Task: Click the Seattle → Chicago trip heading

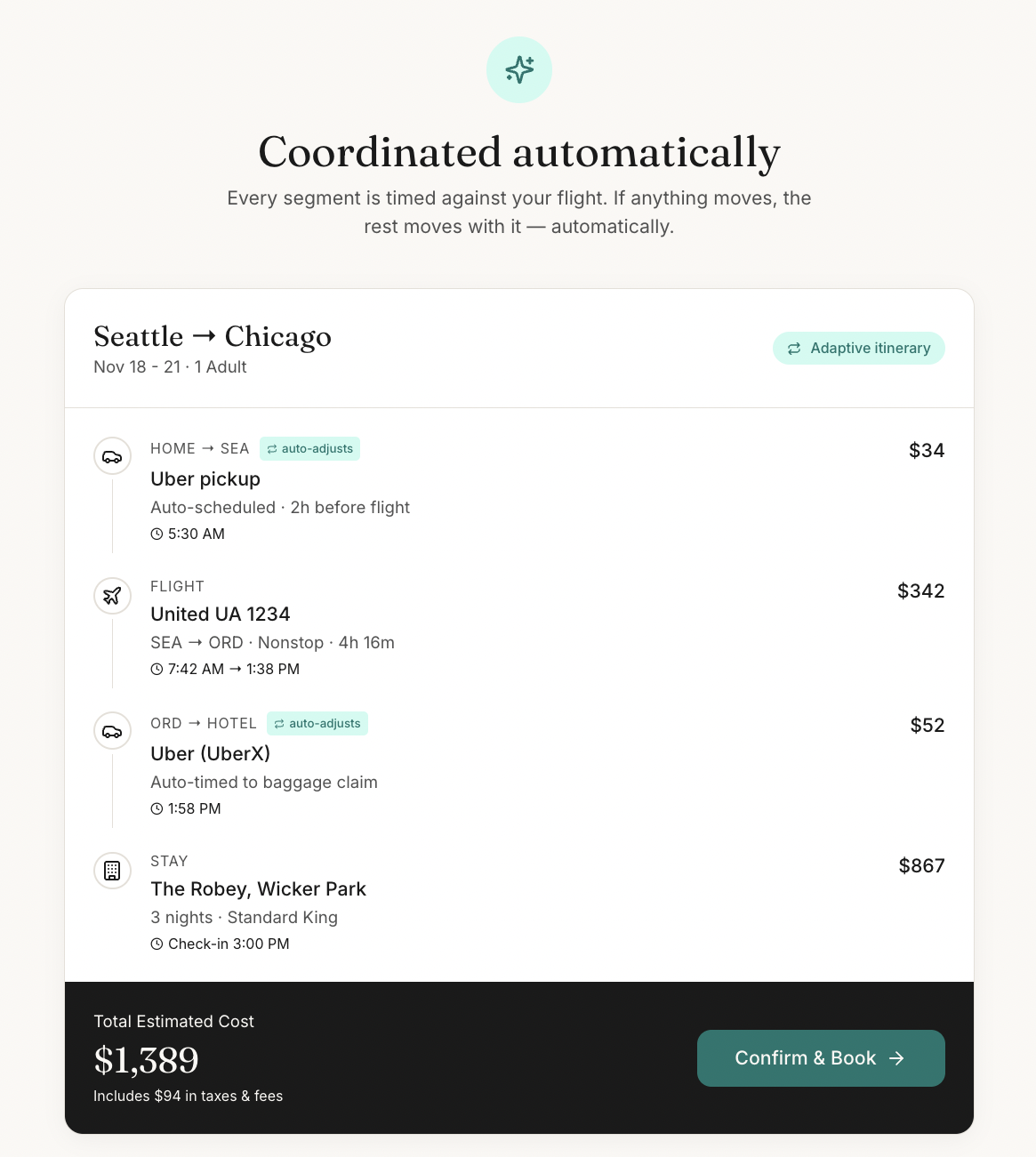Action: click(x=213, y=337)
